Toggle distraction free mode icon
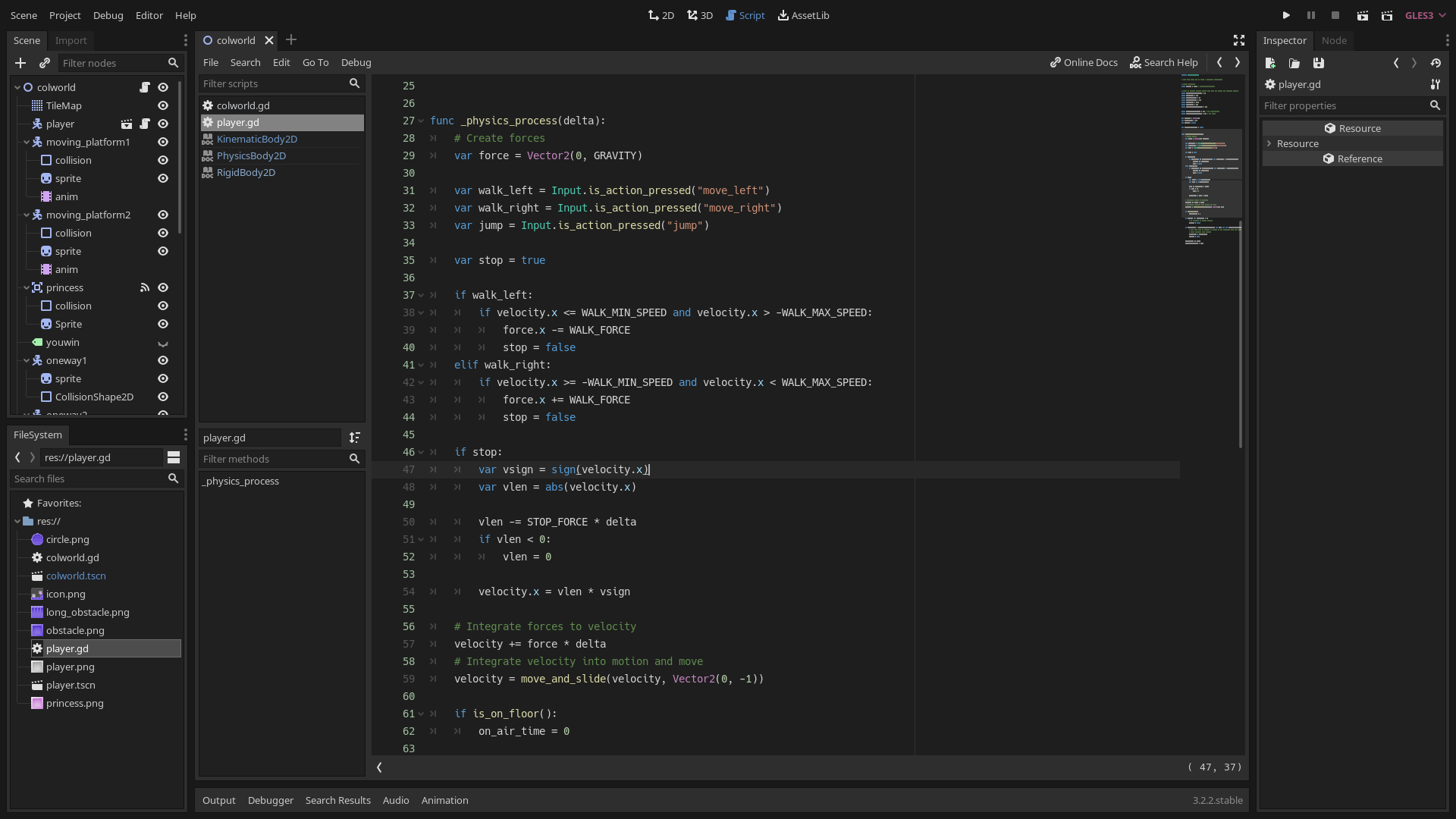Screen dimensions: 1456x819 point(1239,40)
